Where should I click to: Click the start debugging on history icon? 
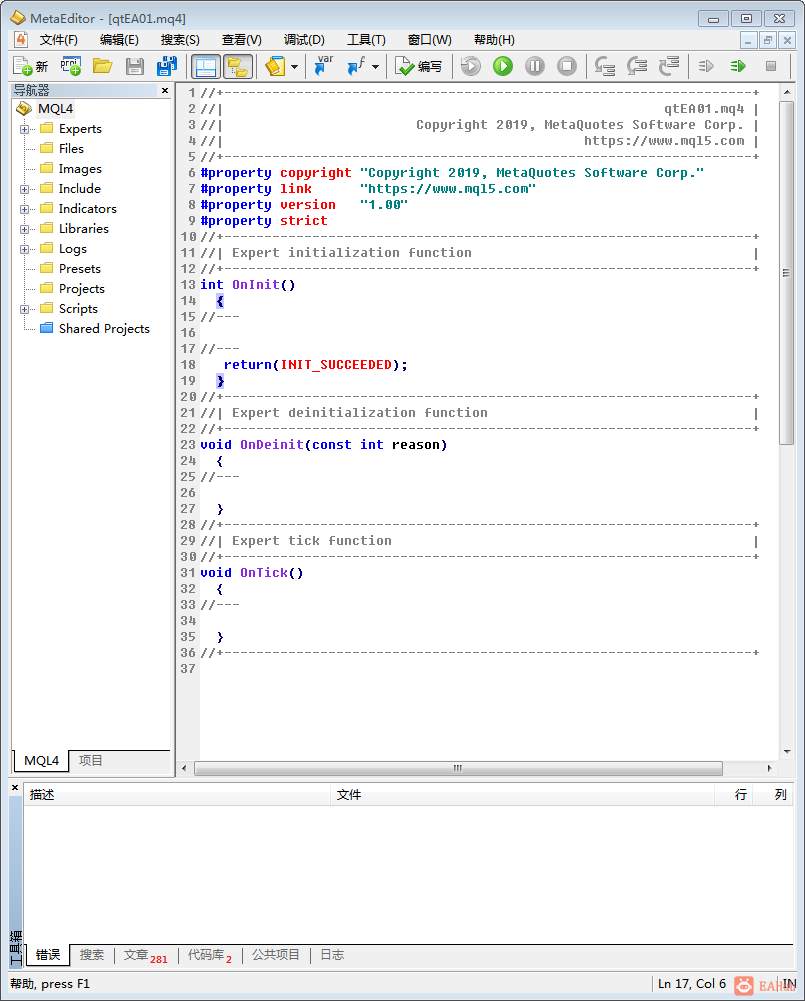pyautogui.click(x=470, y=66)
